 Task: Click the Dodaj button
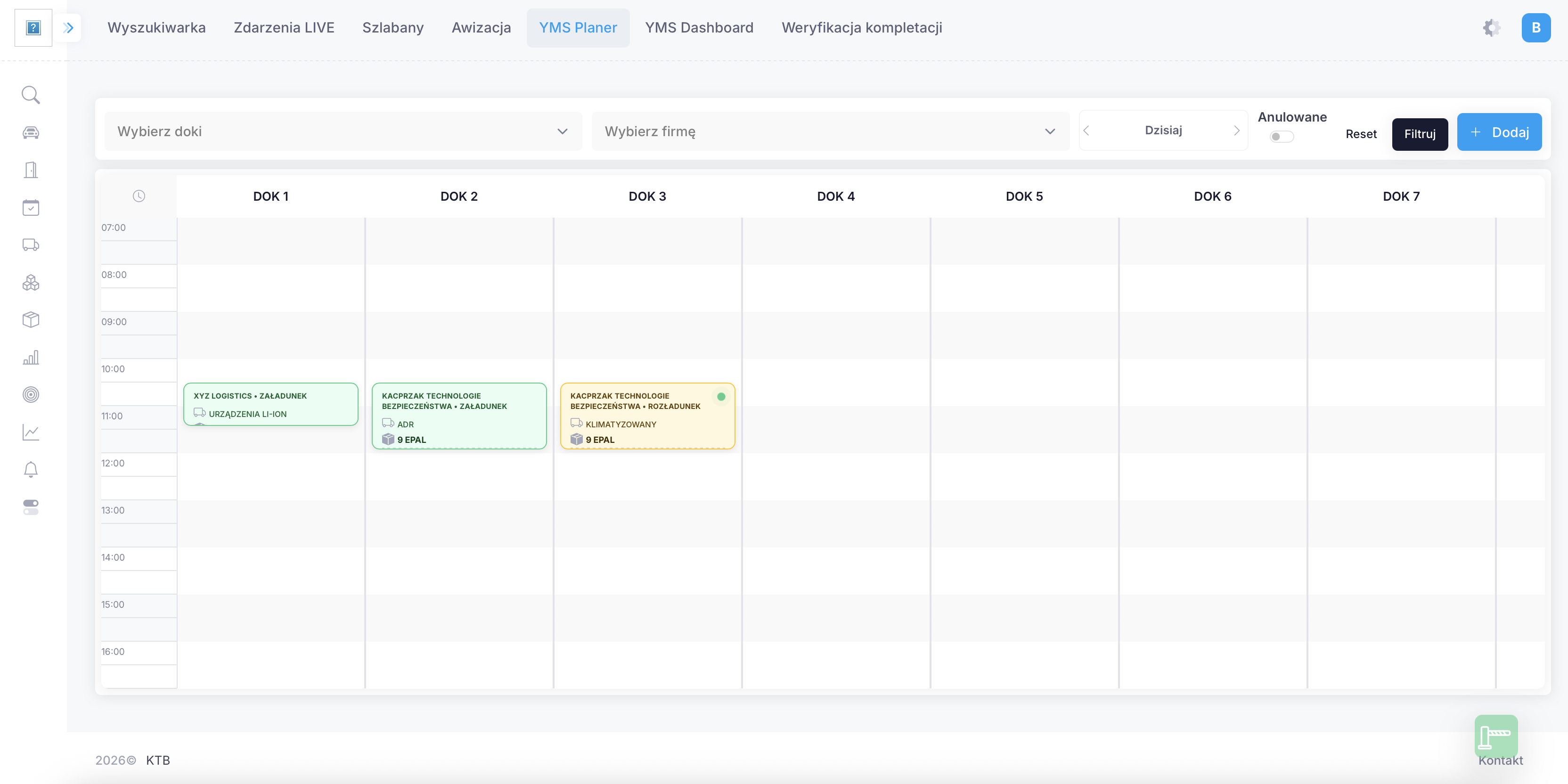tap(1499, 132)
